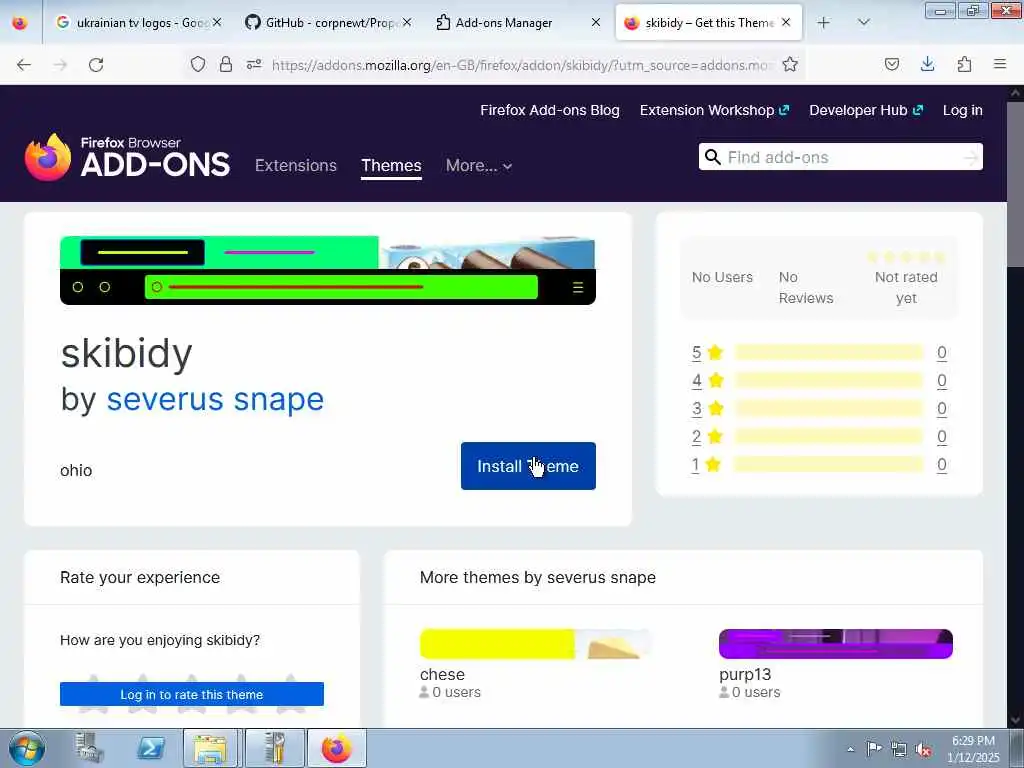The height and width of the screenshot is (768, 1024).
Task: Open the Server Manager taskbar icon
Action: 89,748
